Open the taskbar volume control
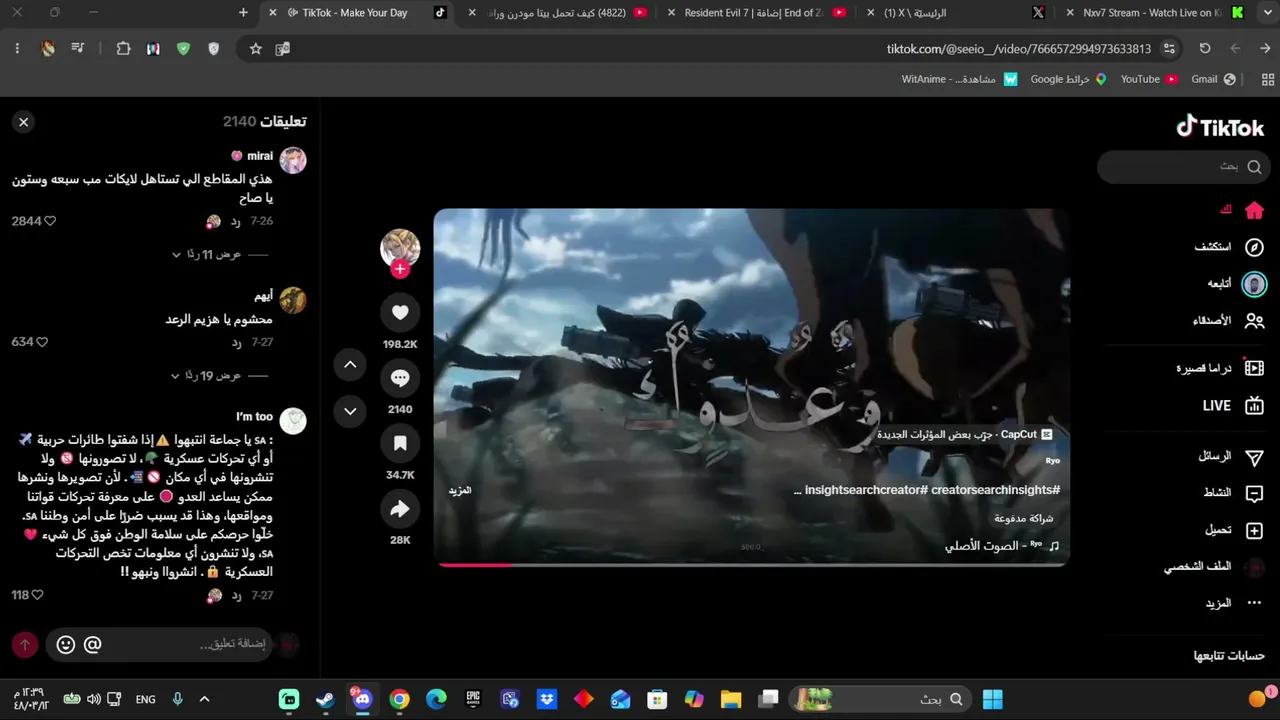Screen dimensions: 1280x720 click(x=94, y=699)
